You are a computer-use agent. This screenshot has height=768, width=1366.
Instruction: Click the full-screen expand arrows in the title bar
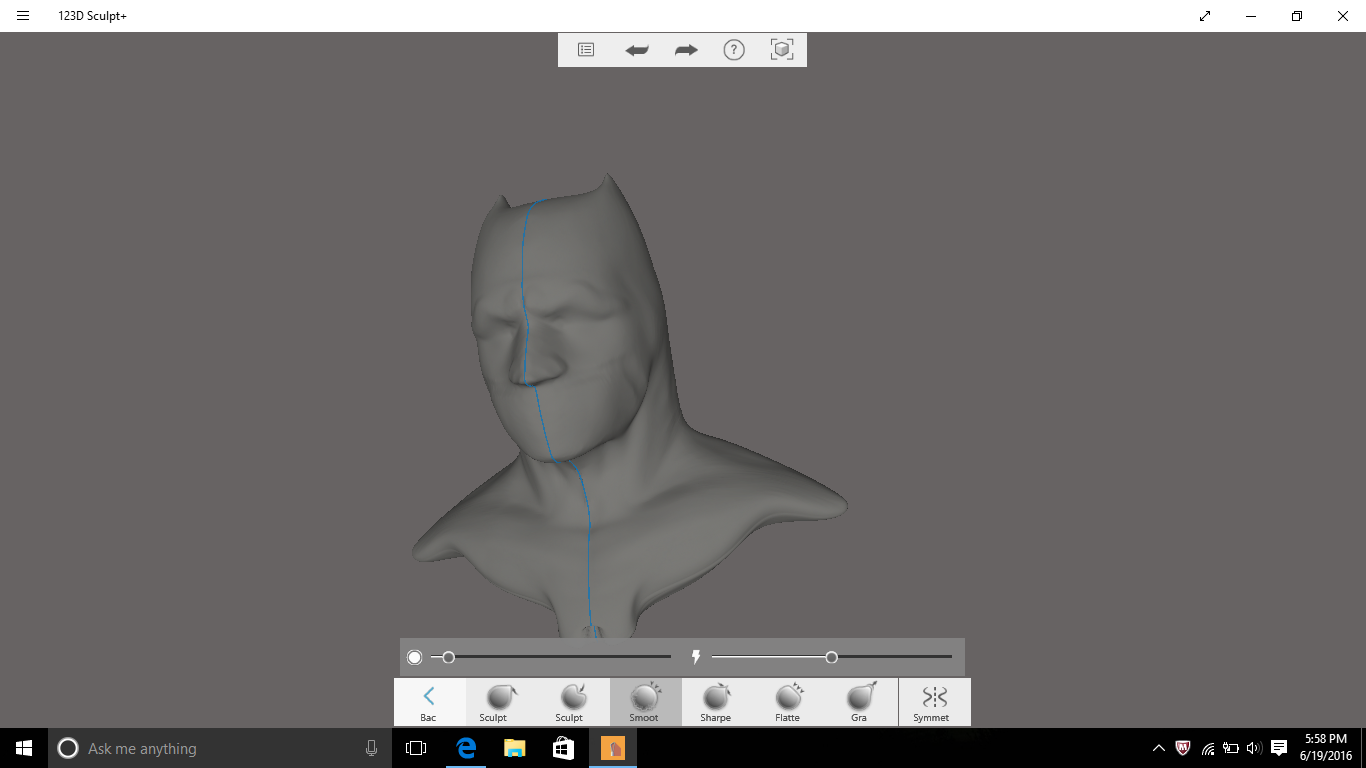(x=1205, y=16)
